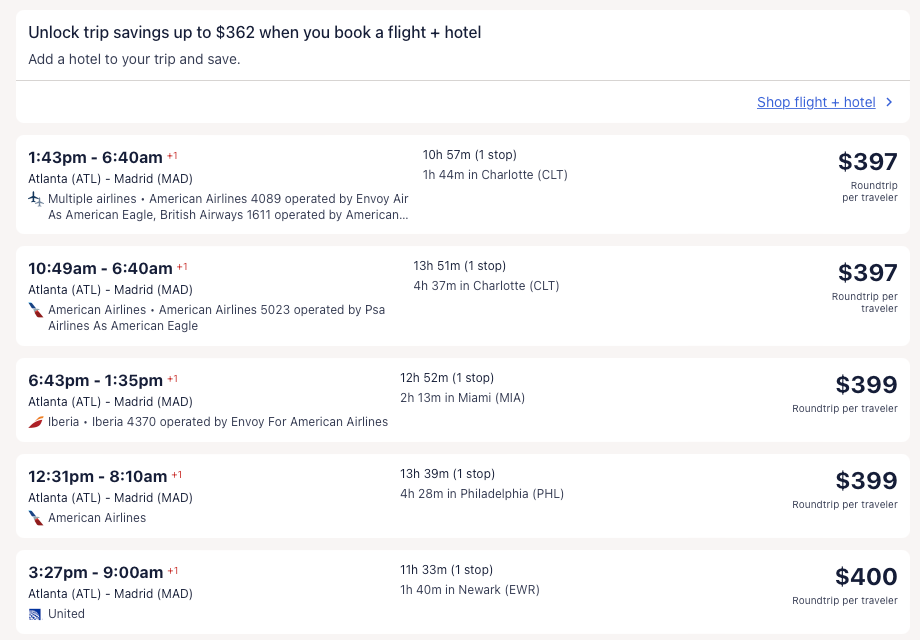Viewport: 920px width, 640px height.
Task: Click 4h 37m in Charlotte (CLT) layover
Action: [486, 286]
